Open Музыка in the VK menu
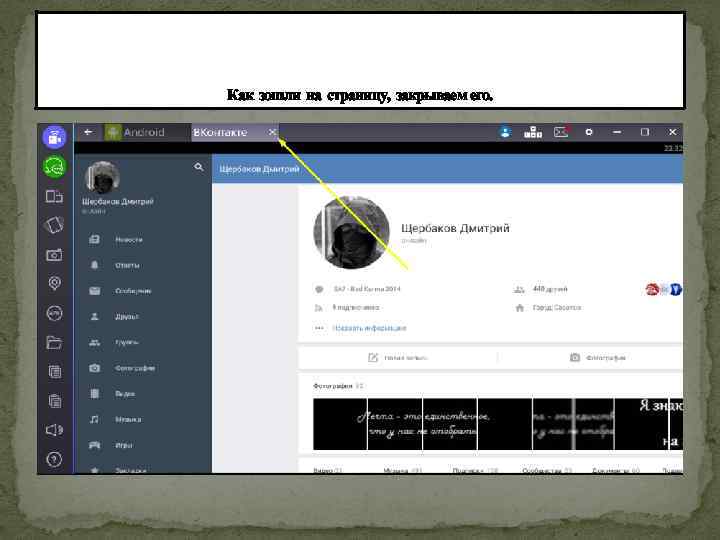Viewport: 720px width, 540px height. 144,419
